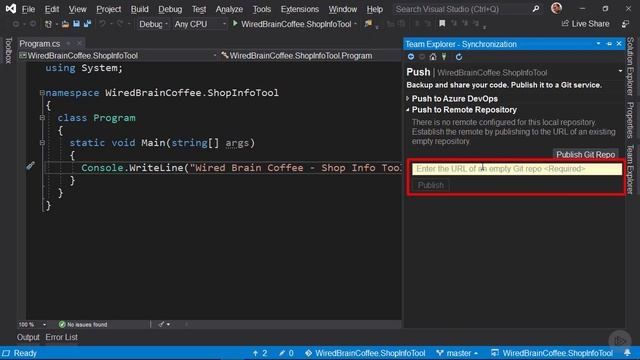This screenshot has height=360, width=640.
Task: Click the empty Git repo URL field
Action: pos(517,169)
